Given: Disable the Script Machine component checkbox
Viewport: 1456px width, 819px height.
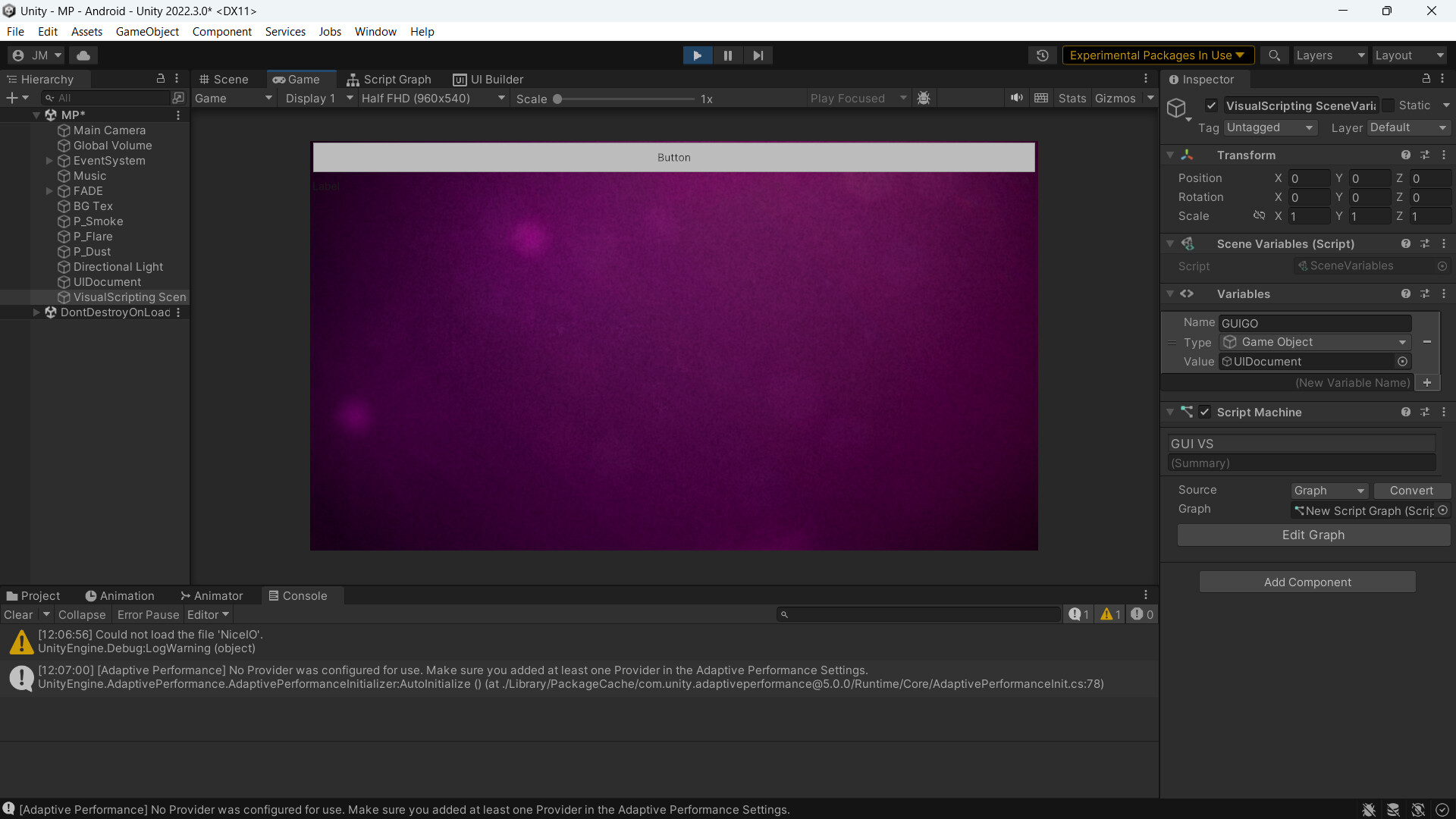Looking at the screenshot, I should tap(1204, 412).
